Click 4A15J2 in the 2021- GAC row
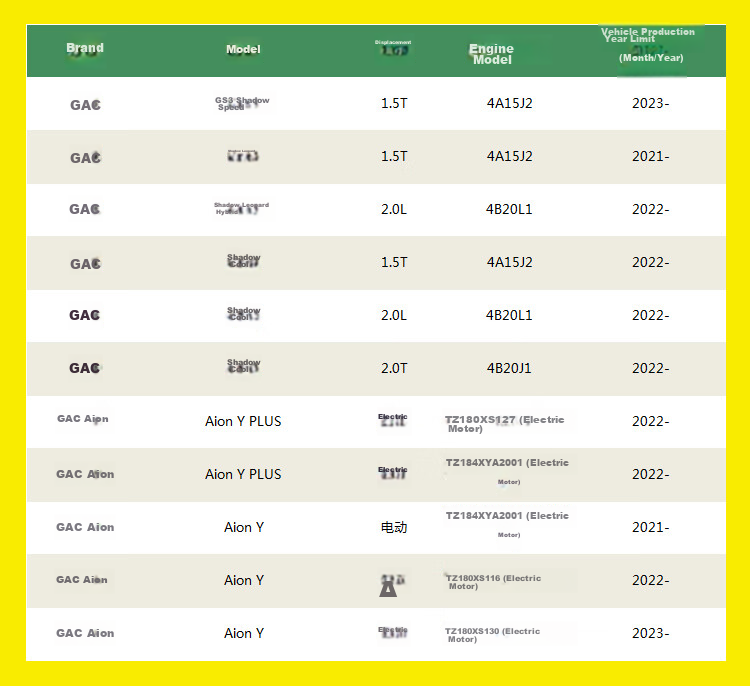The image size is (750, 686). (509, 156)
